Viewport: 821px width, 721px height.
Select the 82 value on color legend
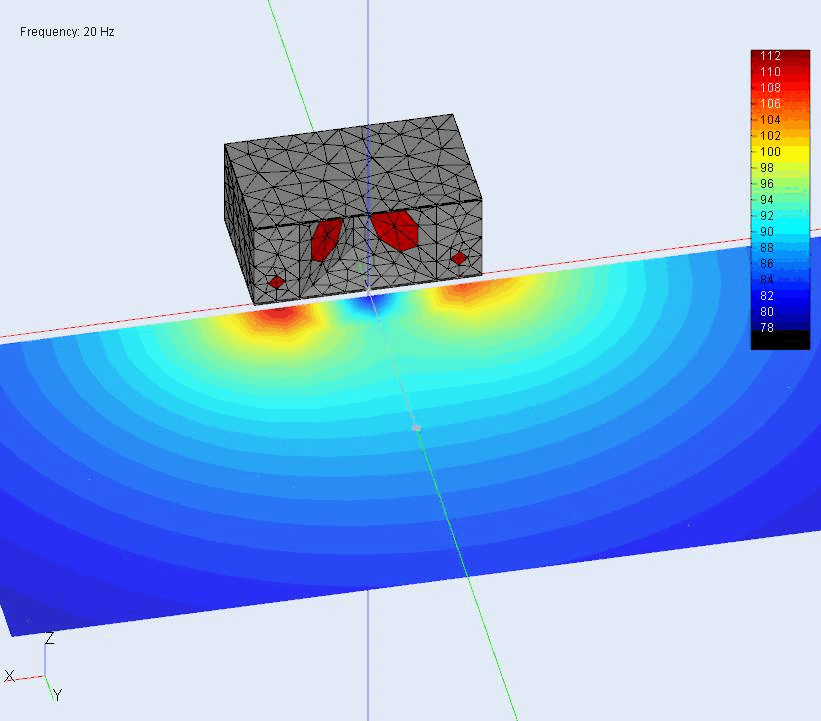[x=767, y=296]
